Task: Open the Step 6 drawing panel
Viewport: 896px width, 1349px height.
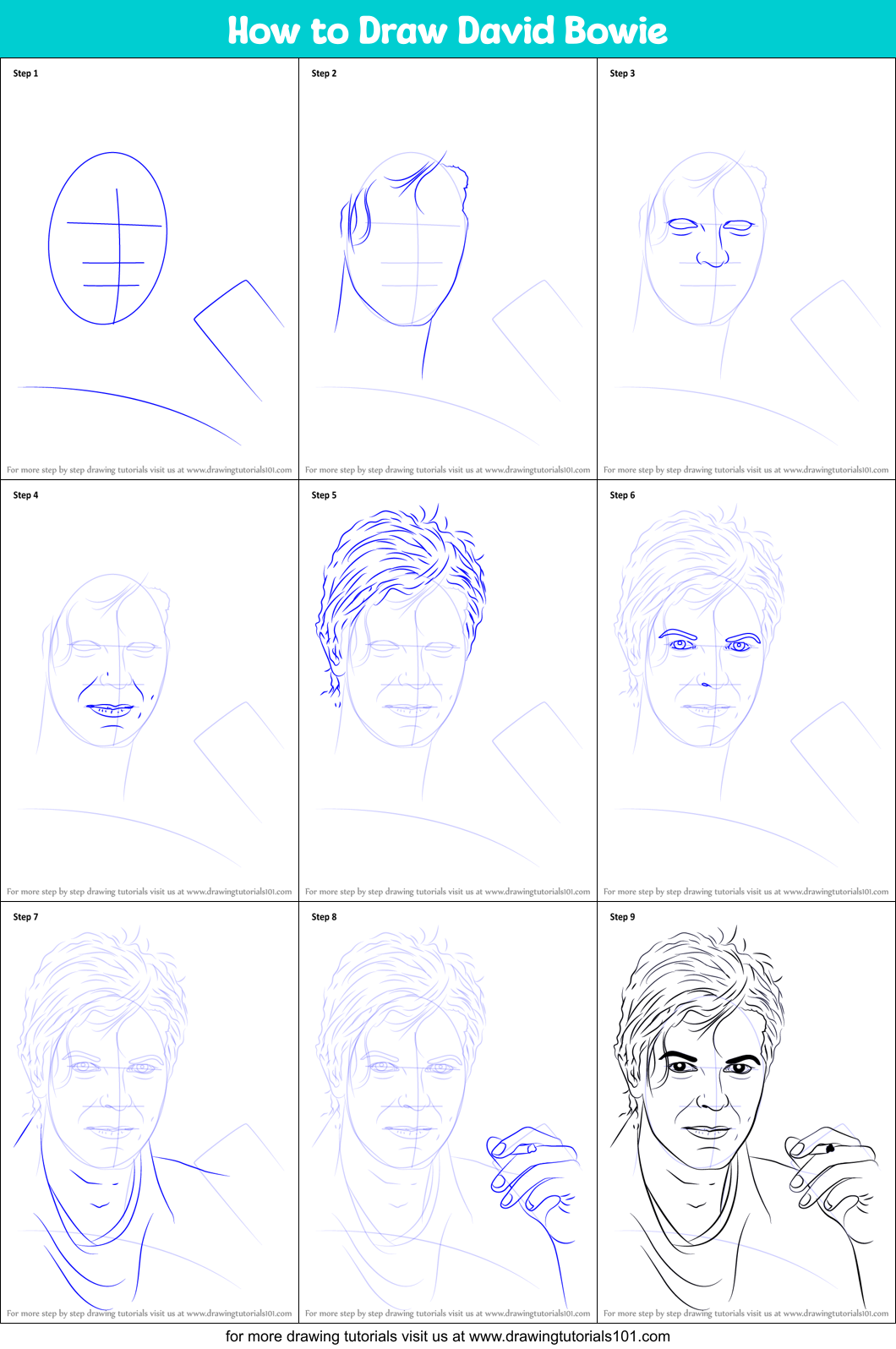Action: 746,691
